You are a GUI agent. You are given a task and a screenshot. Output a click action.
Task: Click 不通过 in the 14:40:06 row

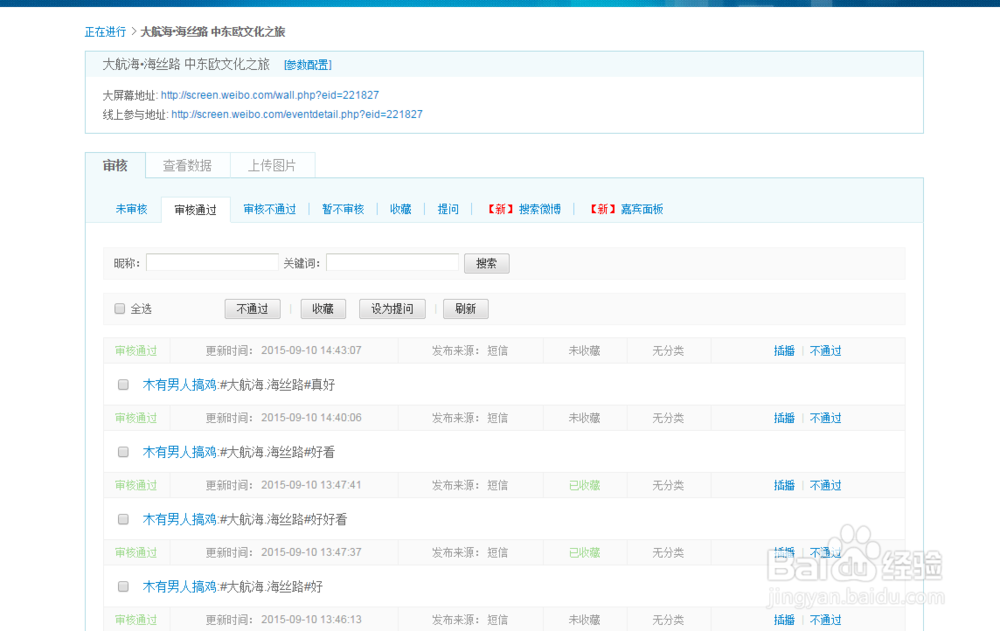[x=825, y=418]
